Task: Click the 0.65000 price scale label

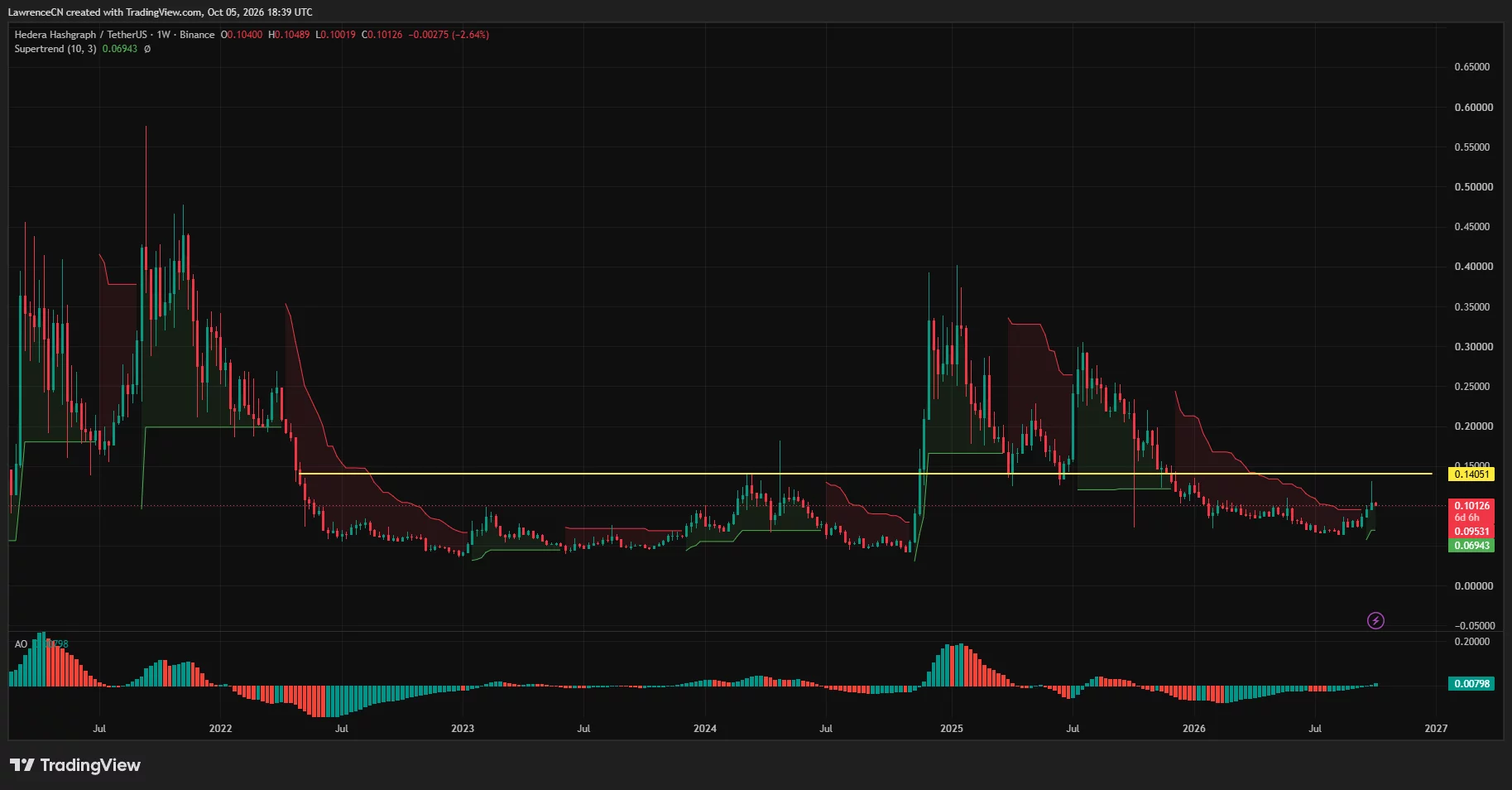Action: pos(1472,67)
